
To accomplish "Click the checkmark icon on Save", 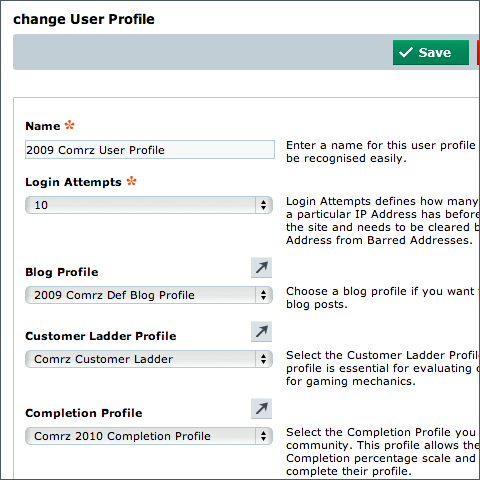I will click(x=406, y=52).
